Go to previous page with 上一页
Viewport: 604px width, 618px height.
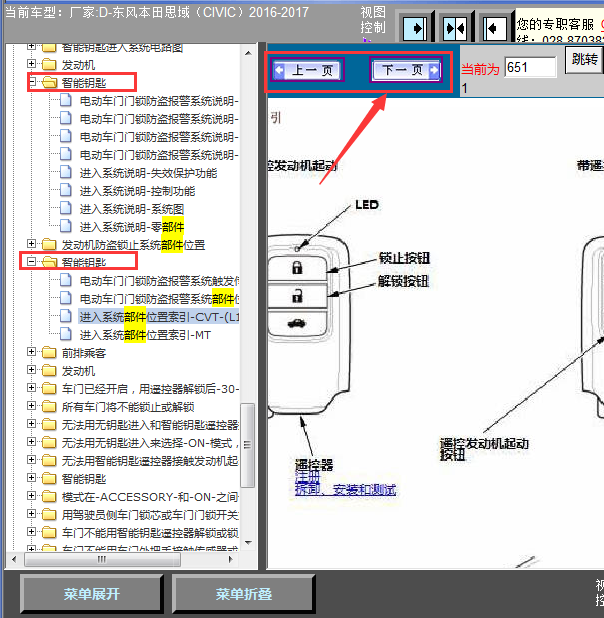point(307,70)
